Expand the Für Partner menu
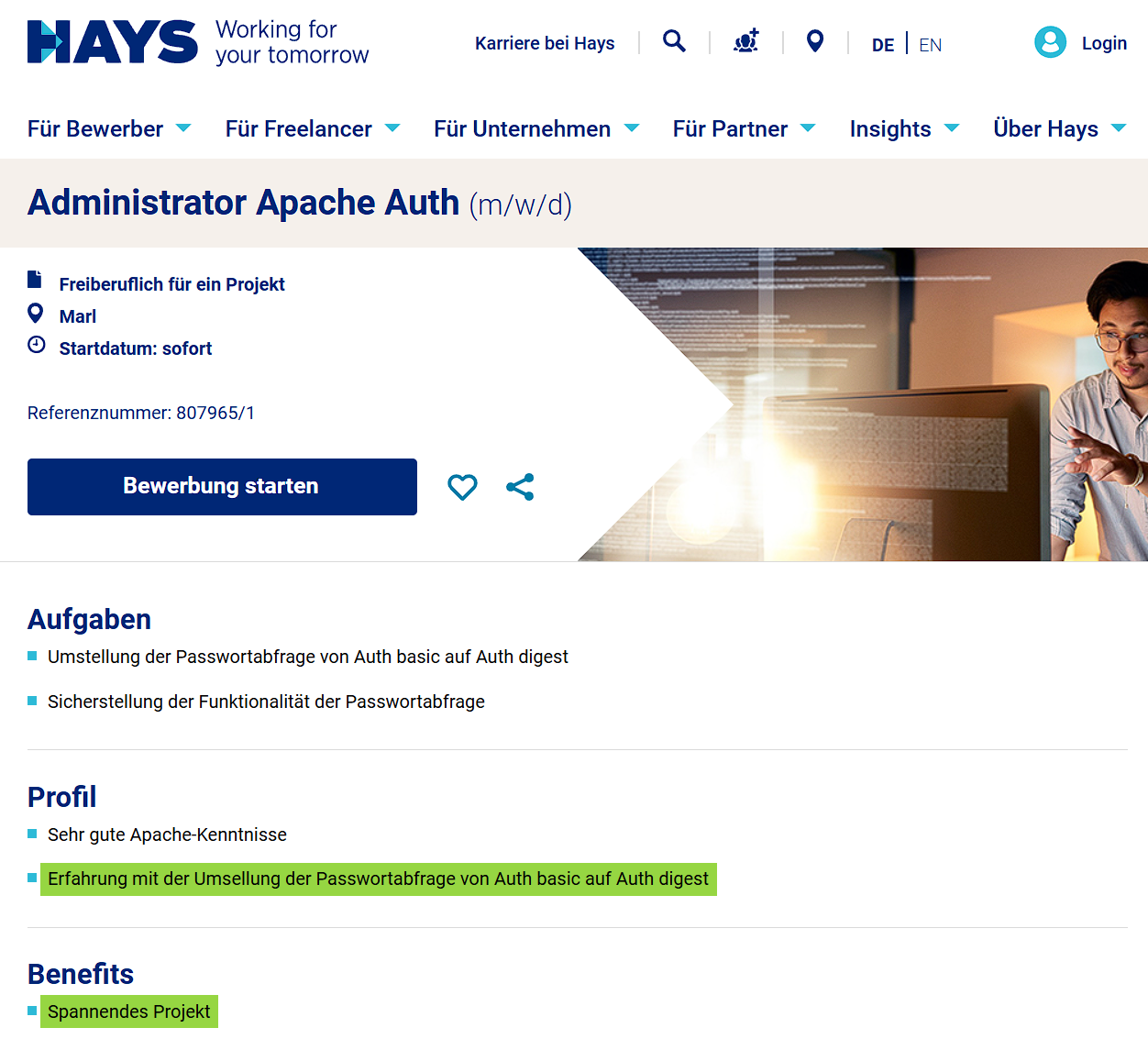This screenshot has height=1050, width=1148. pos(744,128)
